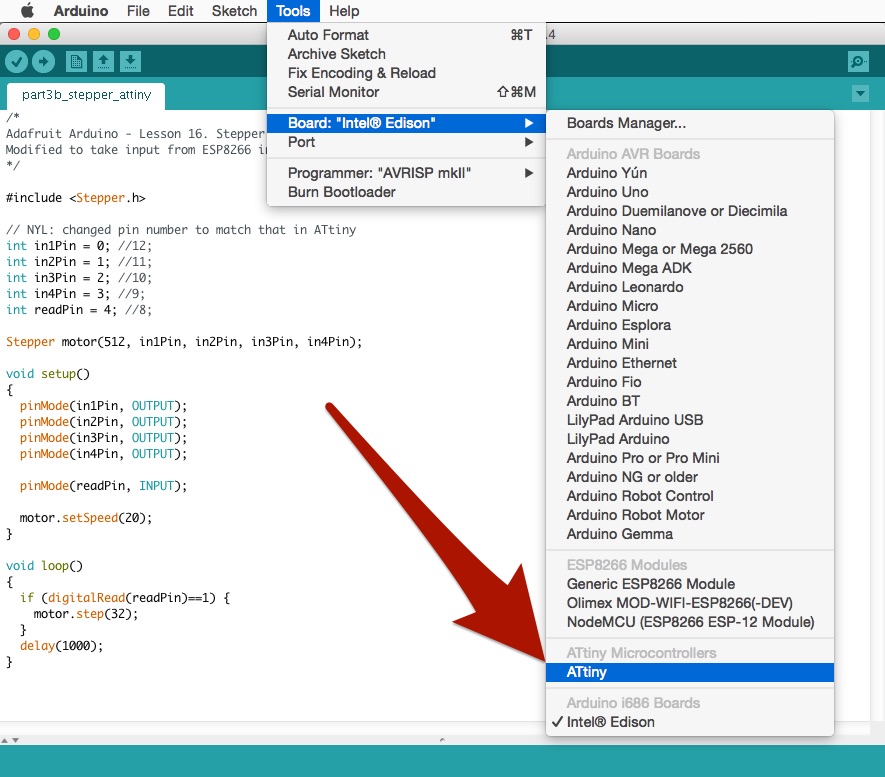The width and height of the screenshot is (885, 777).
Task: Select Arduino Micro board
Action: click(690, 306)
